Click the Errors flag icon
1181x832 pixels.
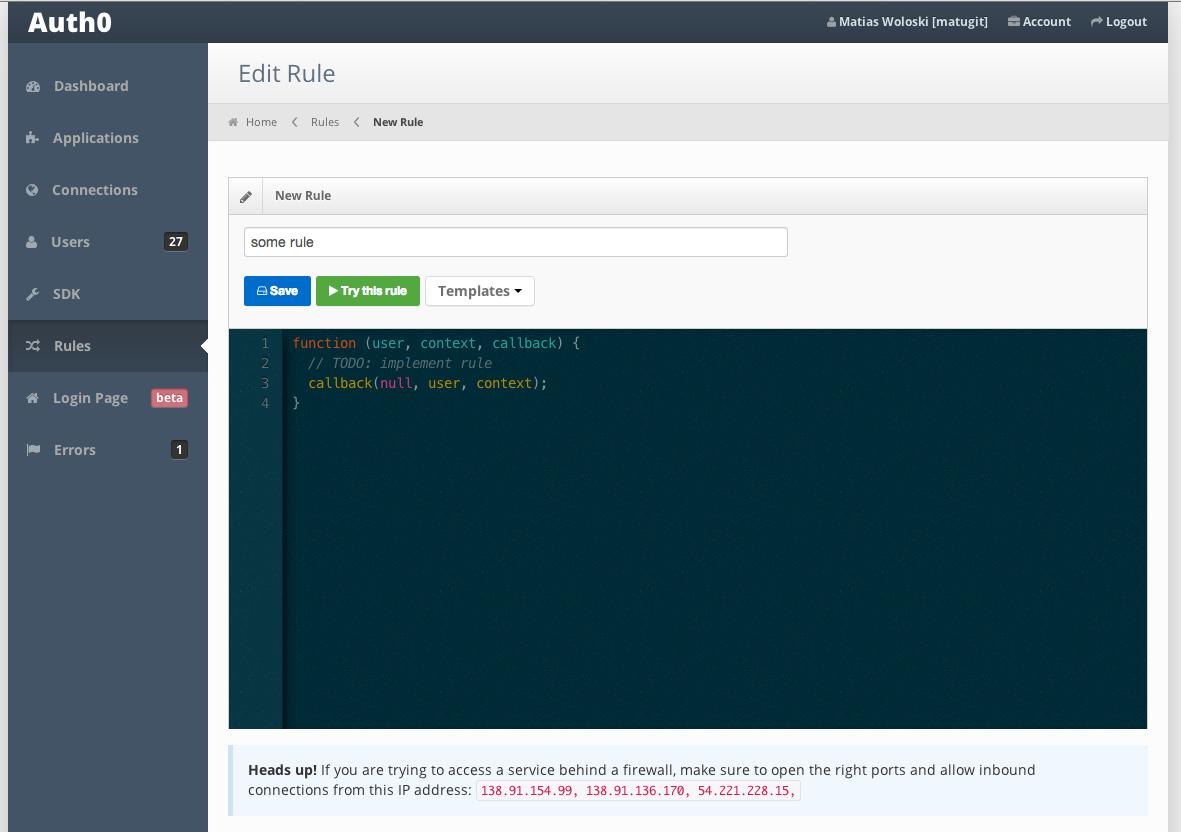tap(33, 450)
